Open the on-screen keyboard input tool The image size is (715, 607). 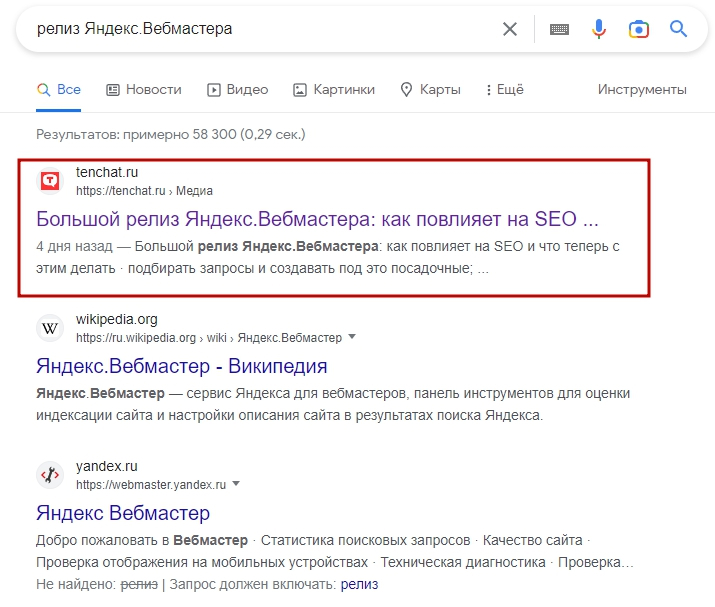[x=559, y=29]
